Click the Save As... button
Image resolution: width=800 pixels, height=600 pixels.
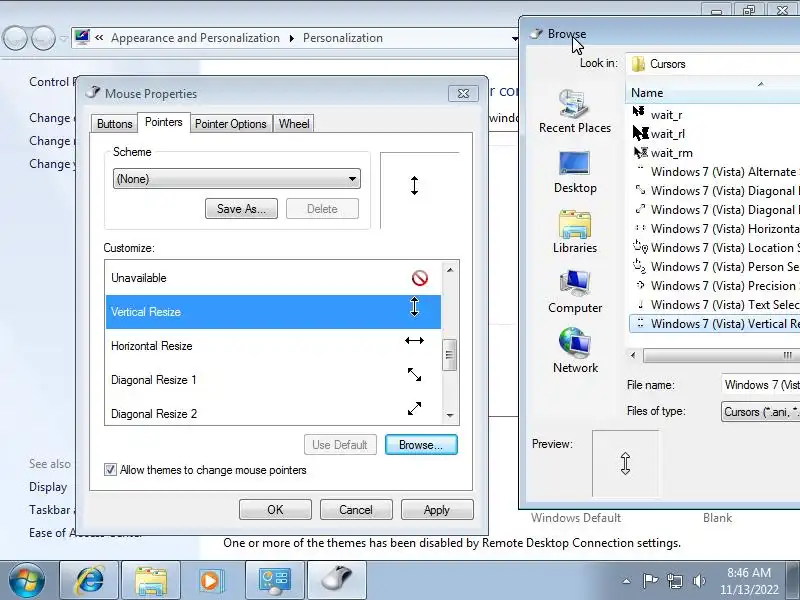click(241, 209)
